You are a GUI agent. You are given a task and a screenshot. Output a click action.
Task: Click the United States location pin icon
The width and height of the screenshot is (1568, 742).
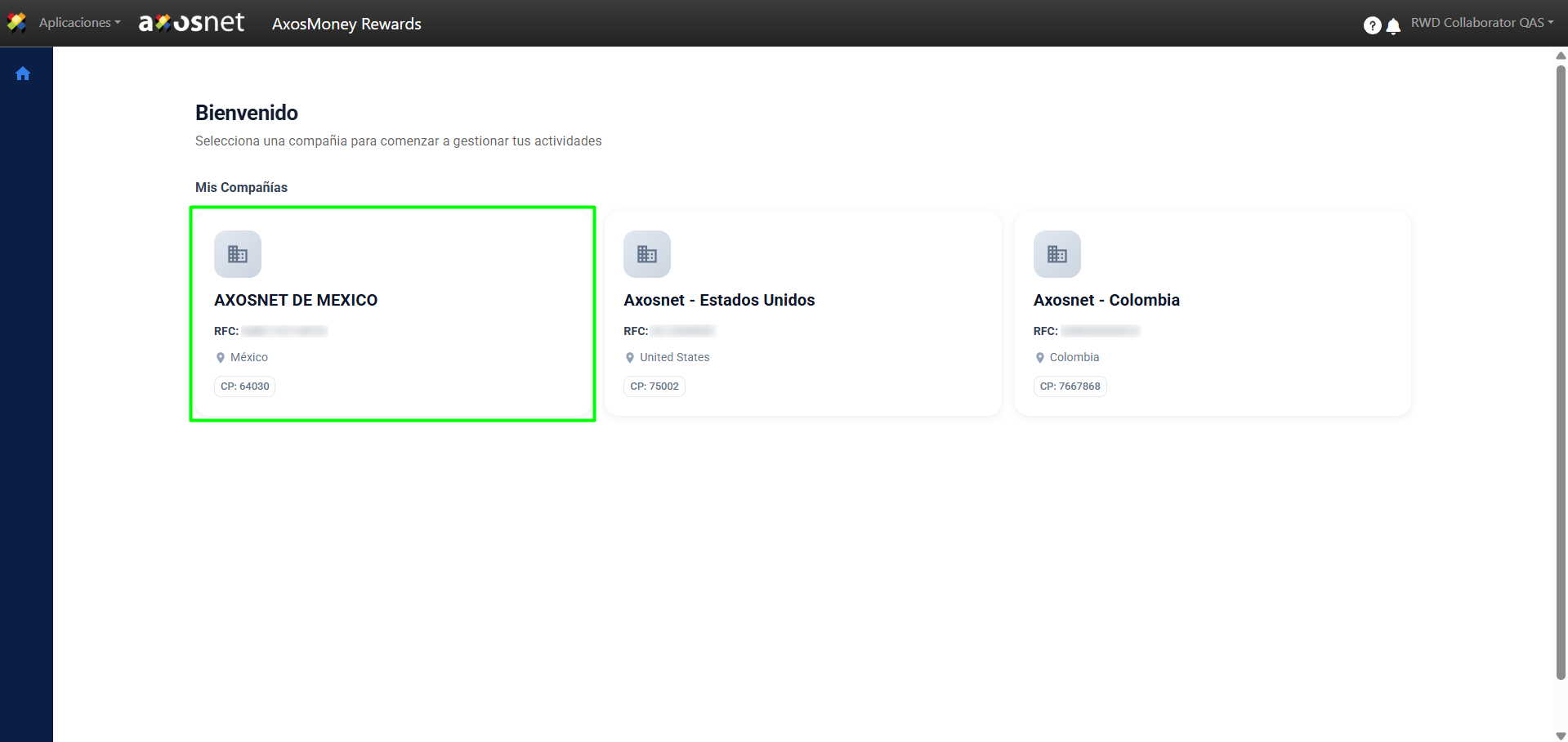point(630,358)
